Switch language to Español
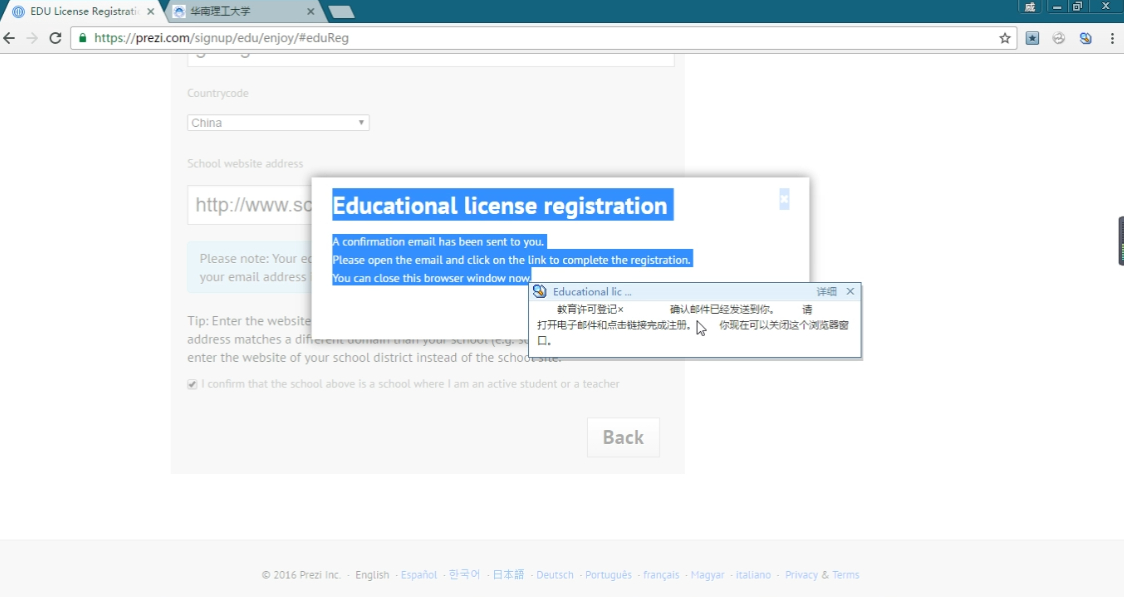 [419, 575]
